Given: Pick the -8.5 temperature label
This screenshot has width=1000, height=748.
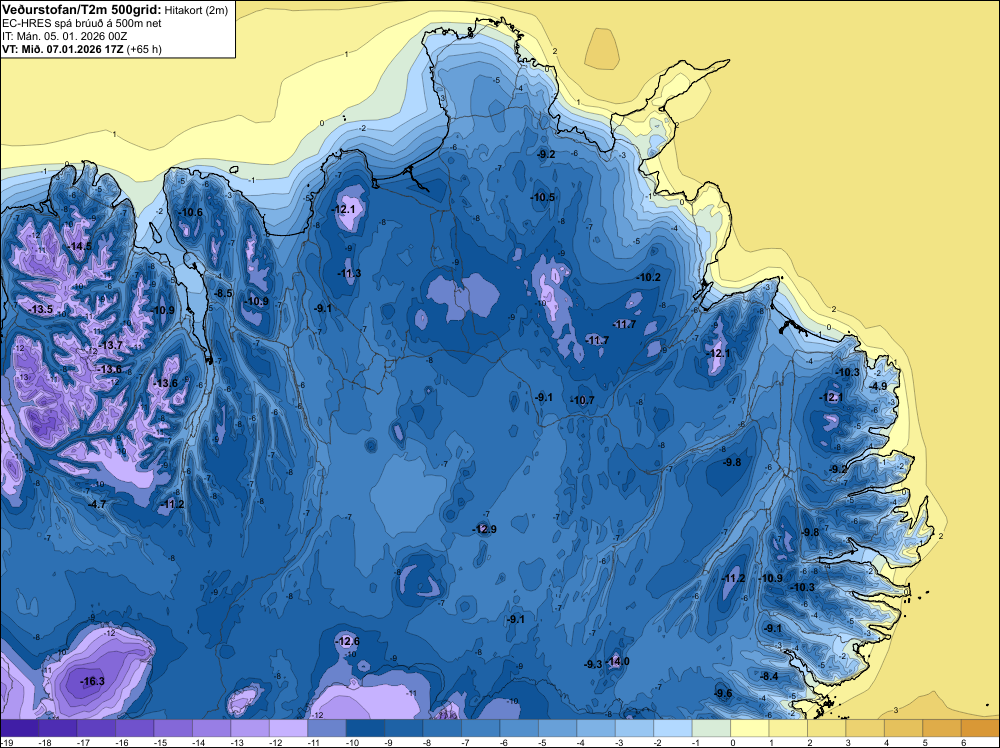Looking at the screenshot, I should click(x=223, y=293).
